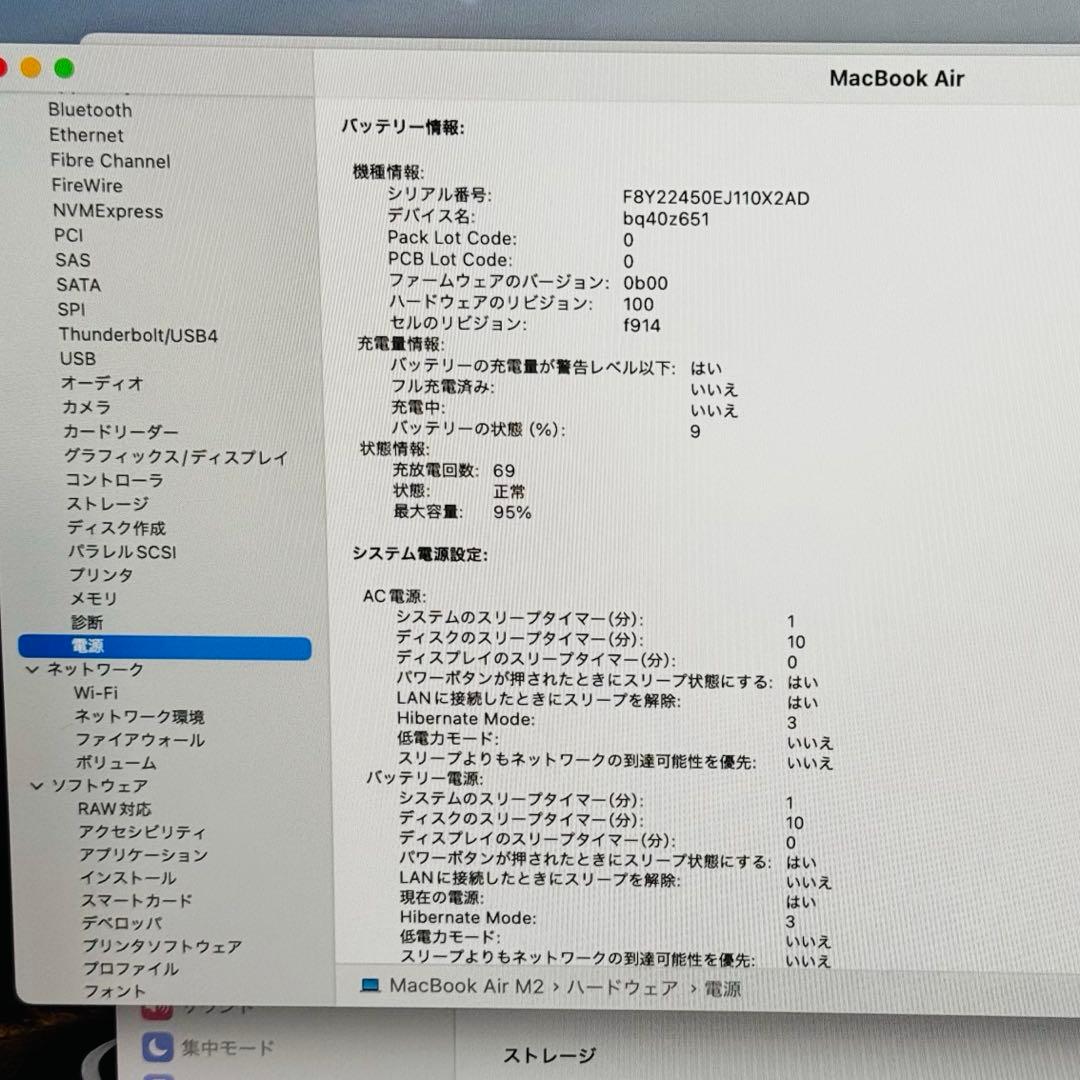
Task: Click the 状態 value 正常
Action: tap(509, 492)
